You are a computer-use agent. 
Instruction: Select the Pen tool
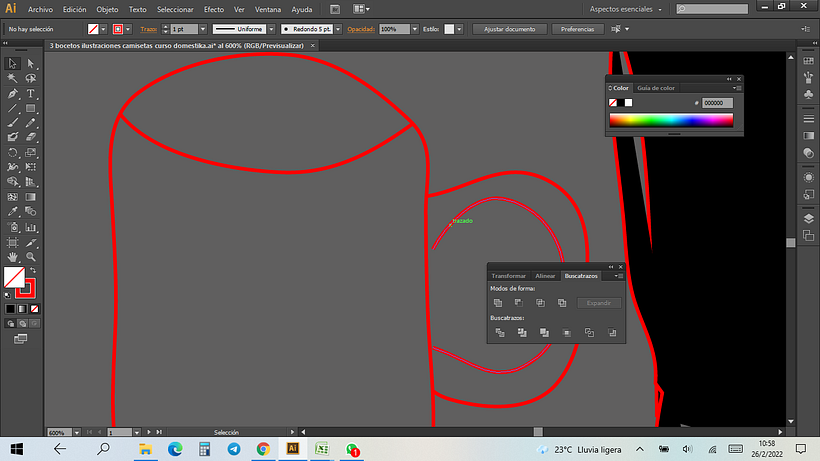coord(13,93)
